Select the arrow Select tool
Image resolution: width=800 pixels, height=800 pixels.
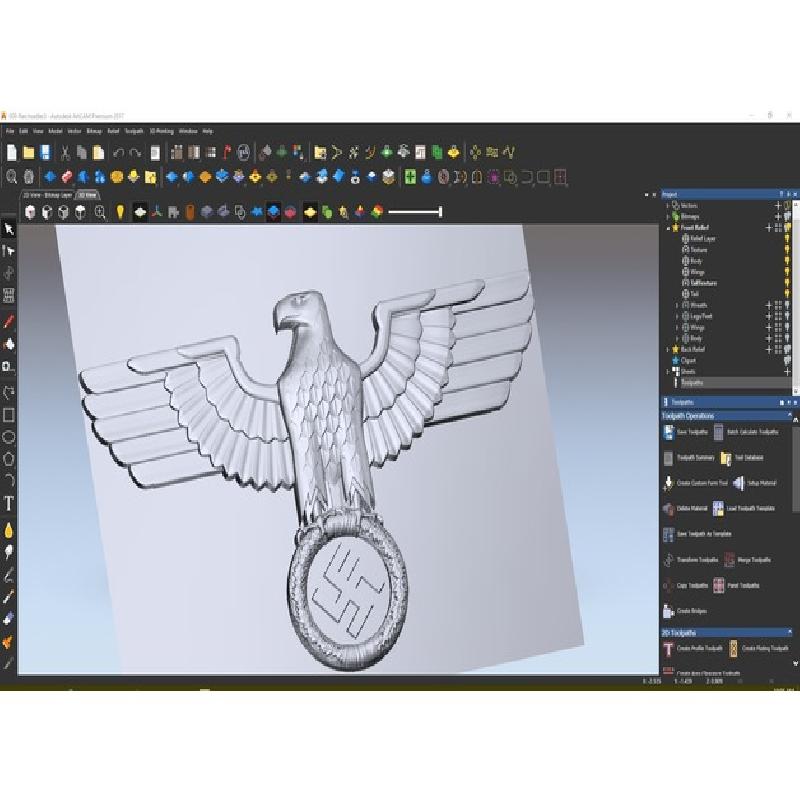9,229
